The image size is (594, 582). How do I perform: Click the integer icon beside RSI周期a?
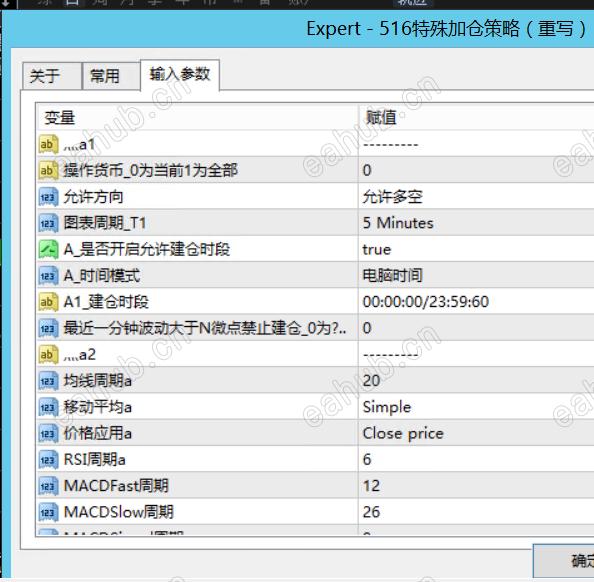[x=48, y=460]
